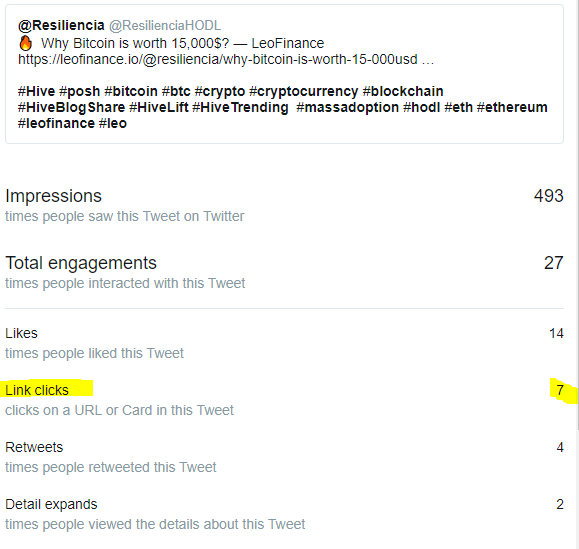Click the #bitcoin hashtag
The height and width of the screenshot is (549, 579).
(131, 91)
